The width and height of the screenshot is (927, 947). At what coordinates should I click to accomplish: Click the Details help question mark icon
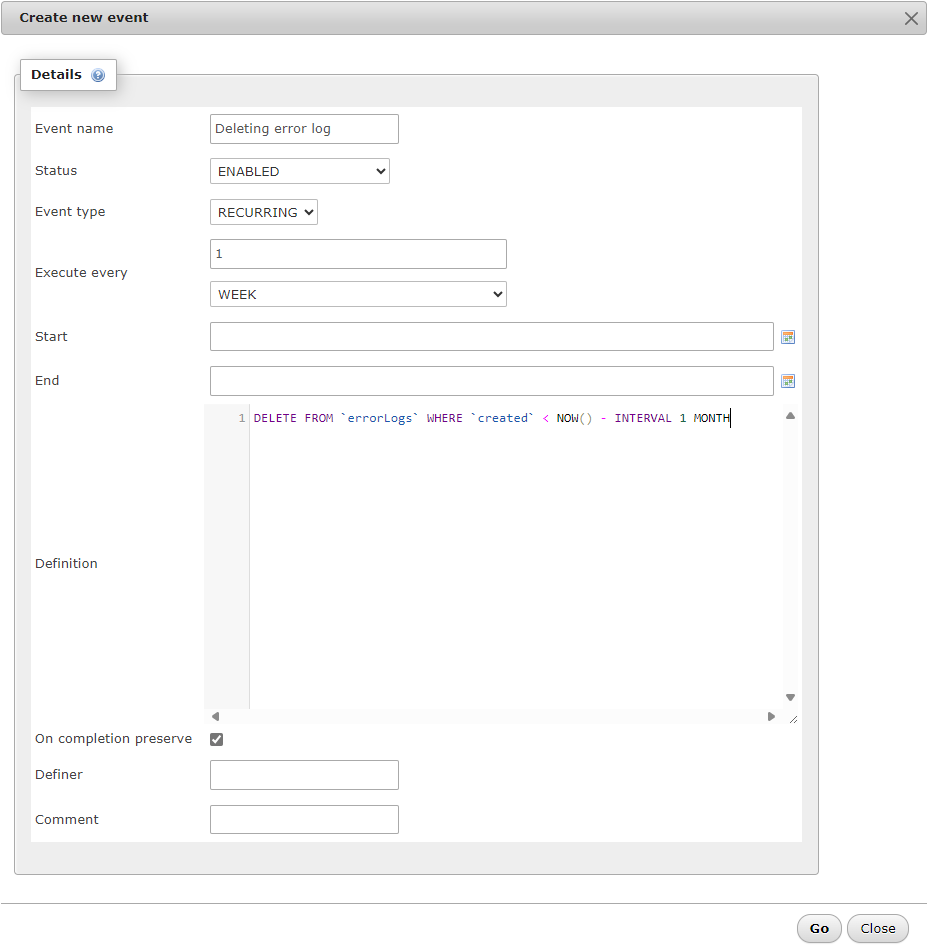[x=98, y=75]
